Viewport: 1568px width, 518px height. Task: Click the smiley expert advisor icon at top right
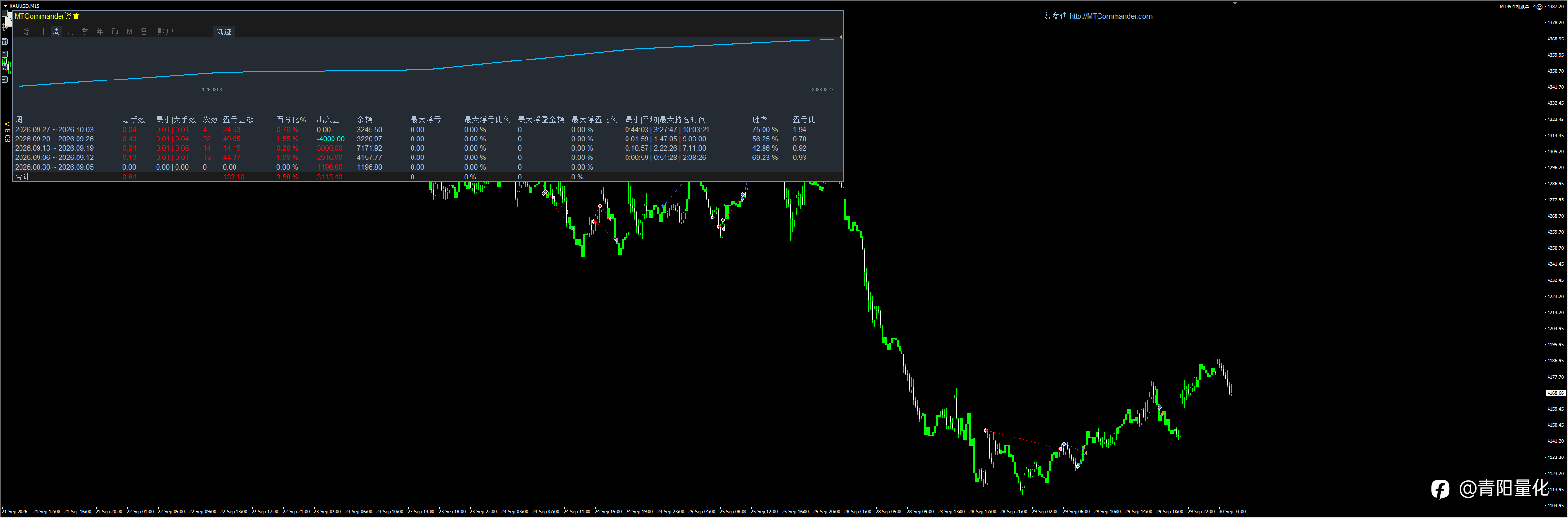[1539, 7]
